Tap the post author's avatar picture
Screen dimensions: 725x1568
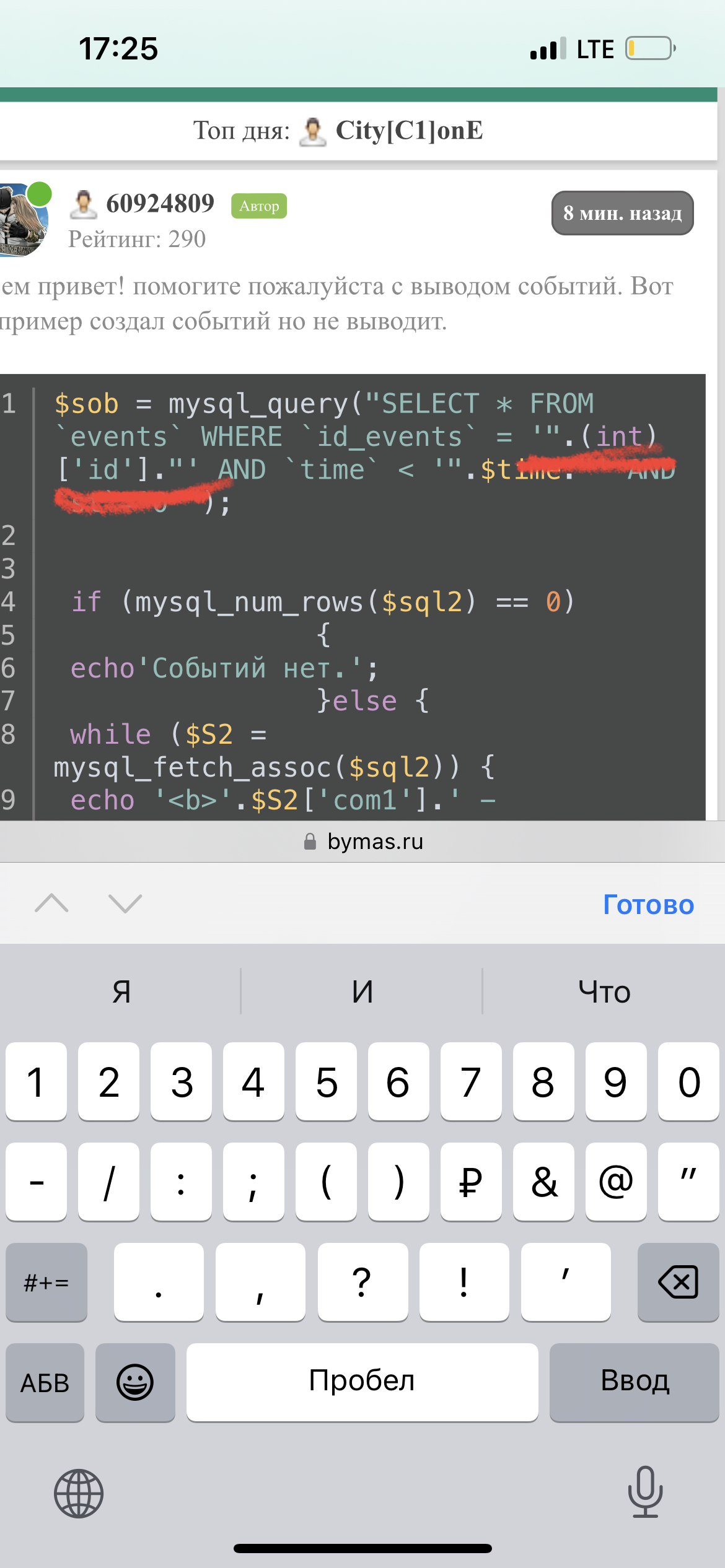[24, 220]
